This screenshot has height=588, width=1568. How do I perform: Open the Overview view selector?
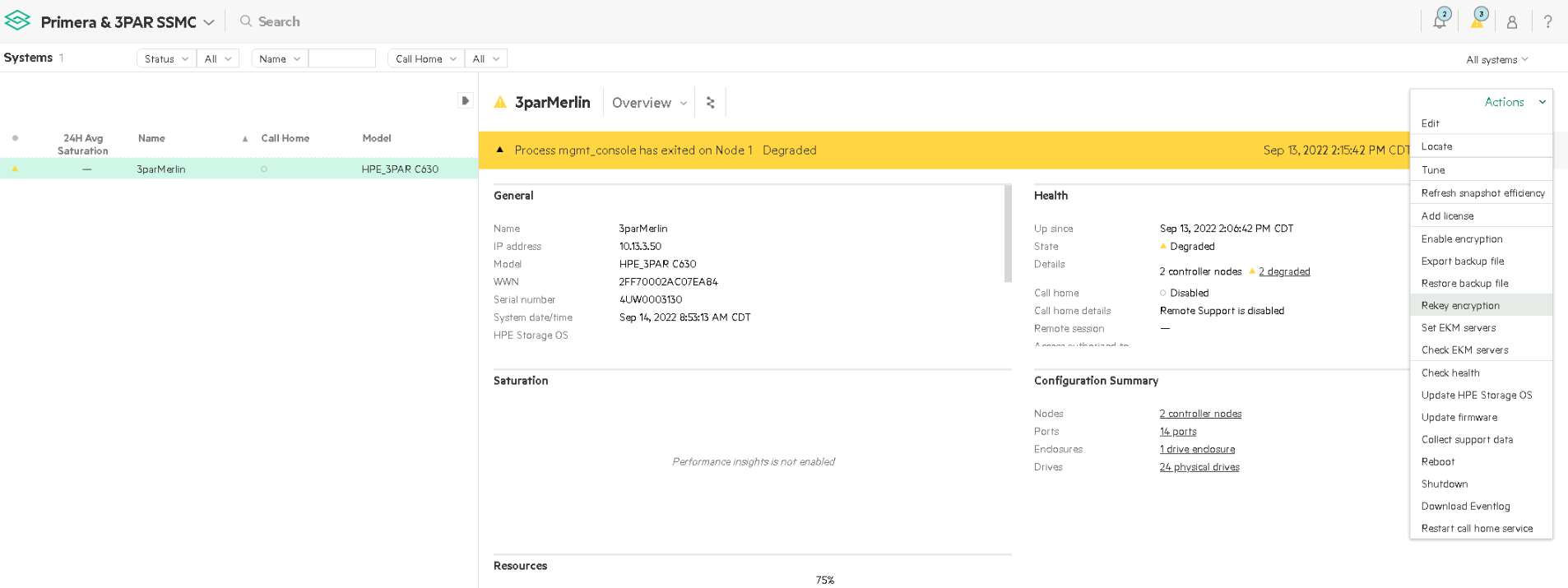(649, 103)
